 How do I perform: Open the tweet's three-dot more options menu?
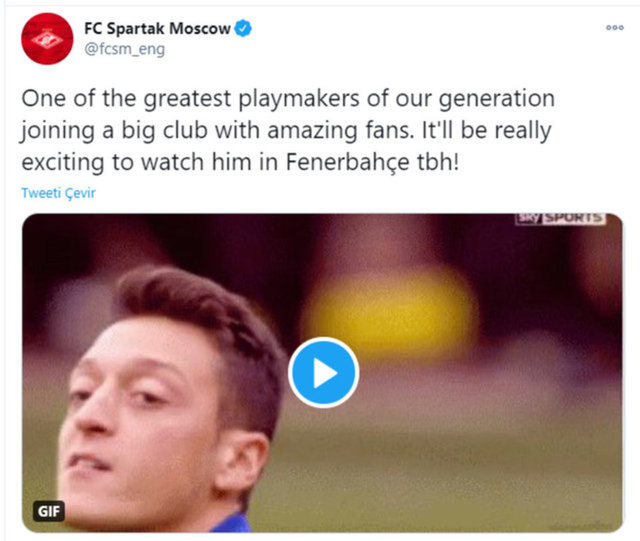(x=615, y=28)
